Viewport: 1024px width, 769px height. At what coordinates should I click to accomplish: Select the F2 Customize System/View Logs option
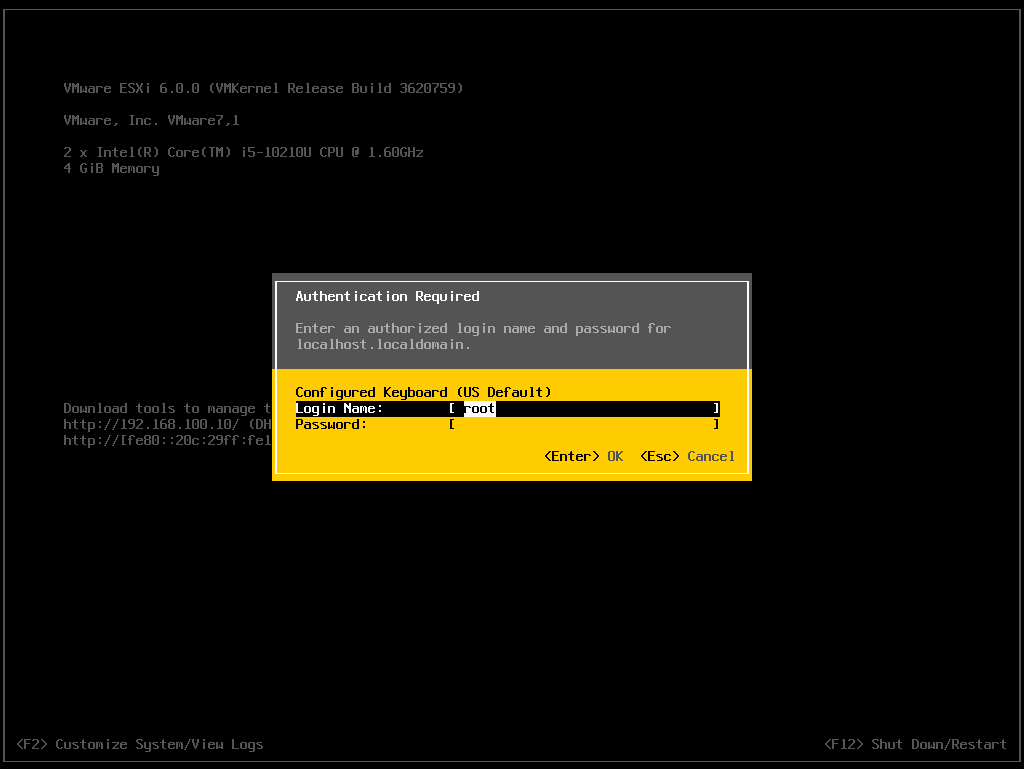[140, 744]
